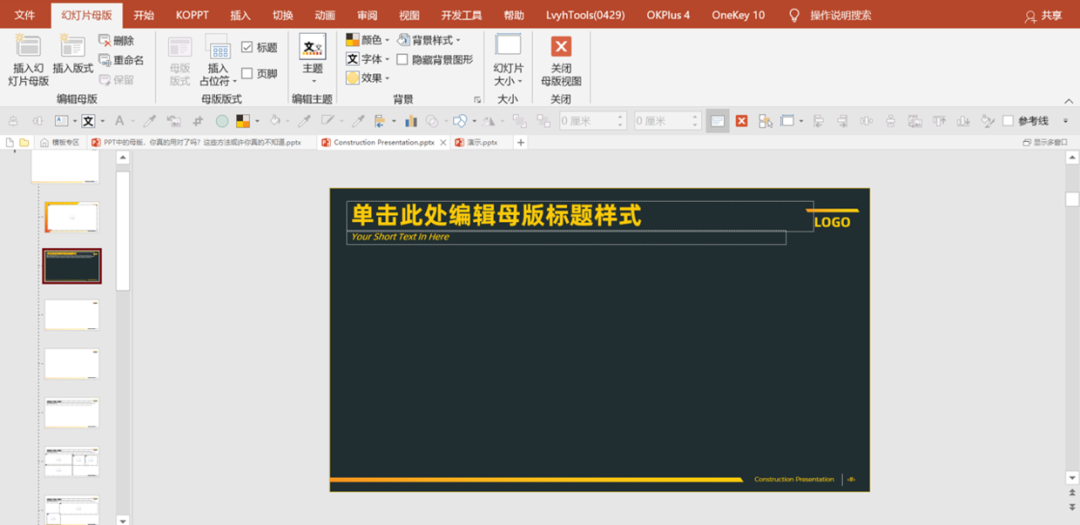Click 共享 (Share) button
The width and height of the screenshot is (1080, 525).
coord(1043,16)
